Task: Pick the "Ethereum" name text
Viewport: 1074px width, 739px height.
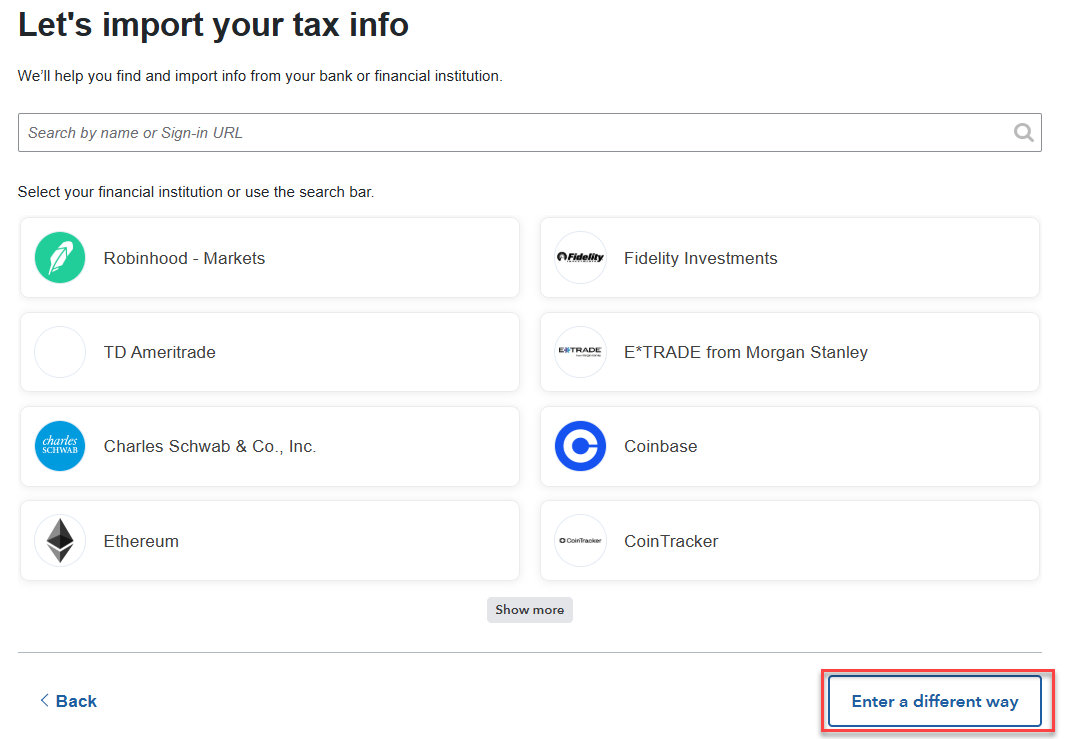Action: click(x=141, y=541)
